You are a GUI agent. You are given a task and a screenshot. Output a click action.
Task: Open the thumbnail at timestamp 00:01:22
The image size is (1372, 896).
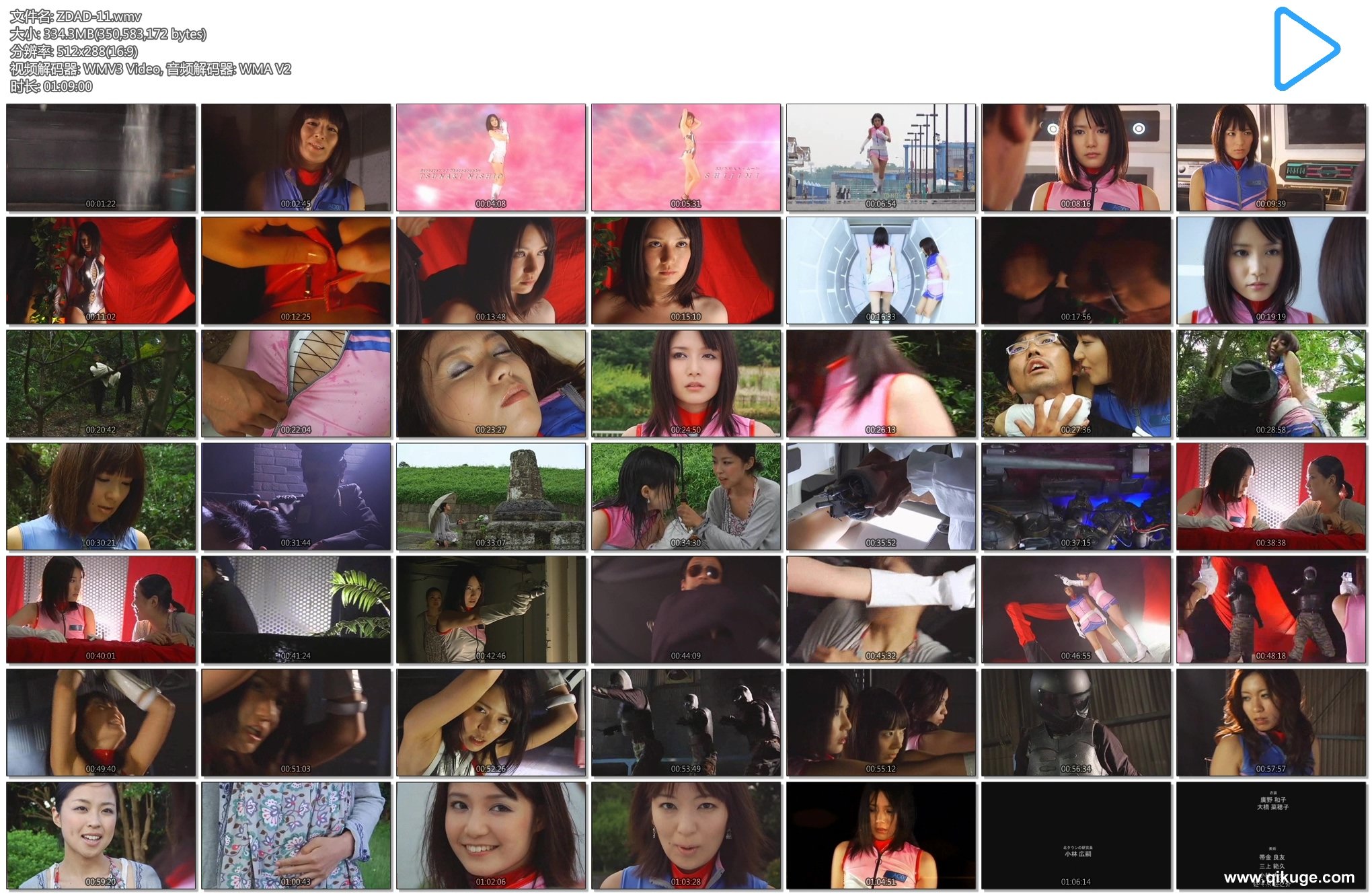[x=101, y=157]
